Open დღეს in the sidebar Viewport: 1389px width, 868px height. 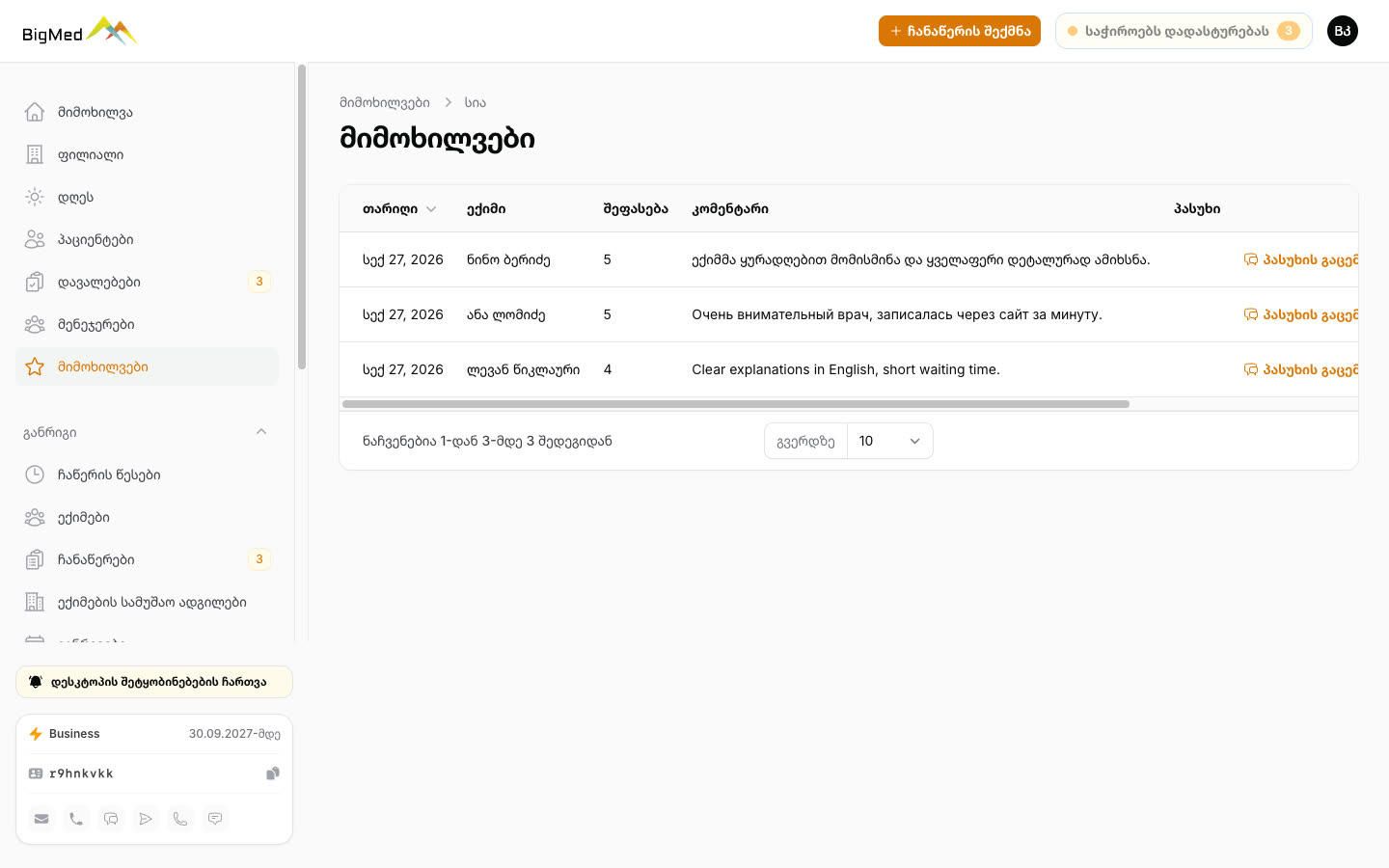(x=147, y=197)
